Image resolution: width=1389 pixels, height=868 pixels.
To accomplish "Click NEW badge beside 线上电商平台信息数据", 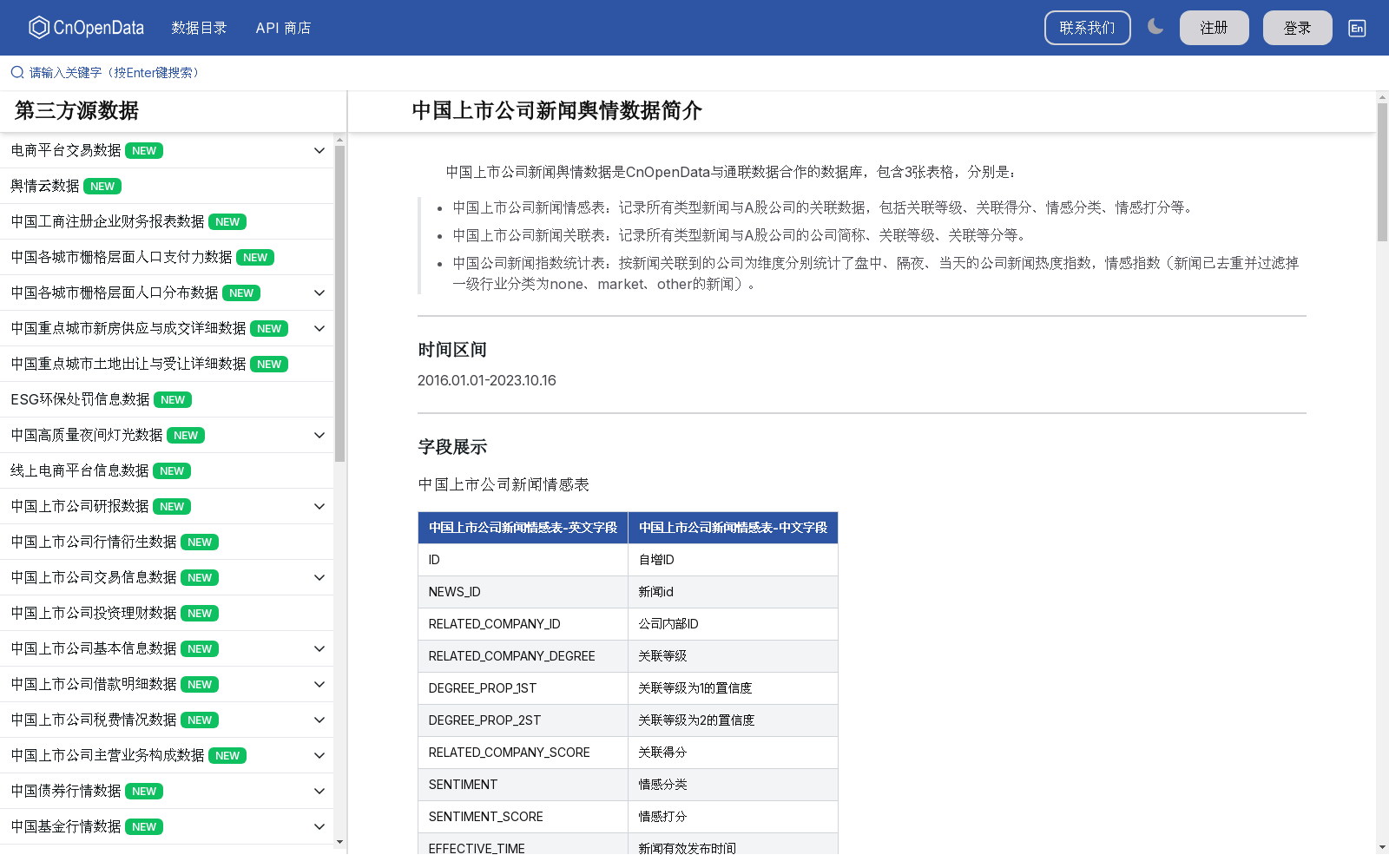I will point(172,471).
